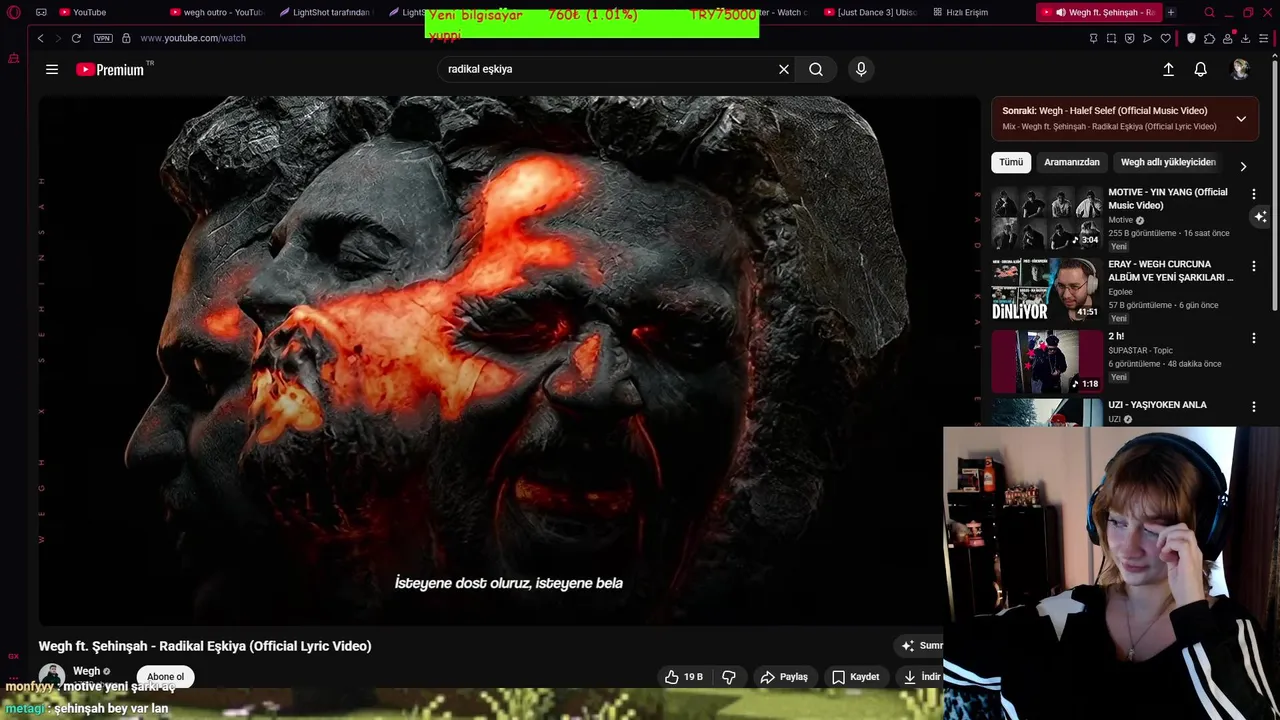This screenshot has height=720, width=1280.
Task: Click the sparkle AI icon beside sidebar
Action: click(1260, 216)
